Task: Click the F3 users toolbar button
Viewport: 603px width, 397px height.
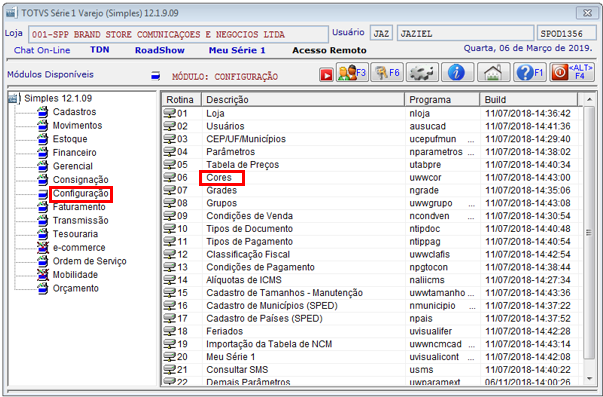Action: (x=352, y=72)
